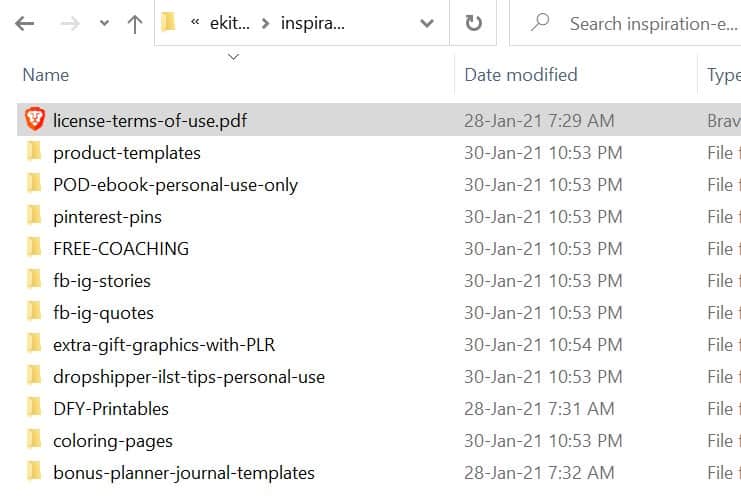Select the product-templates folder name

tap(127, 153)
